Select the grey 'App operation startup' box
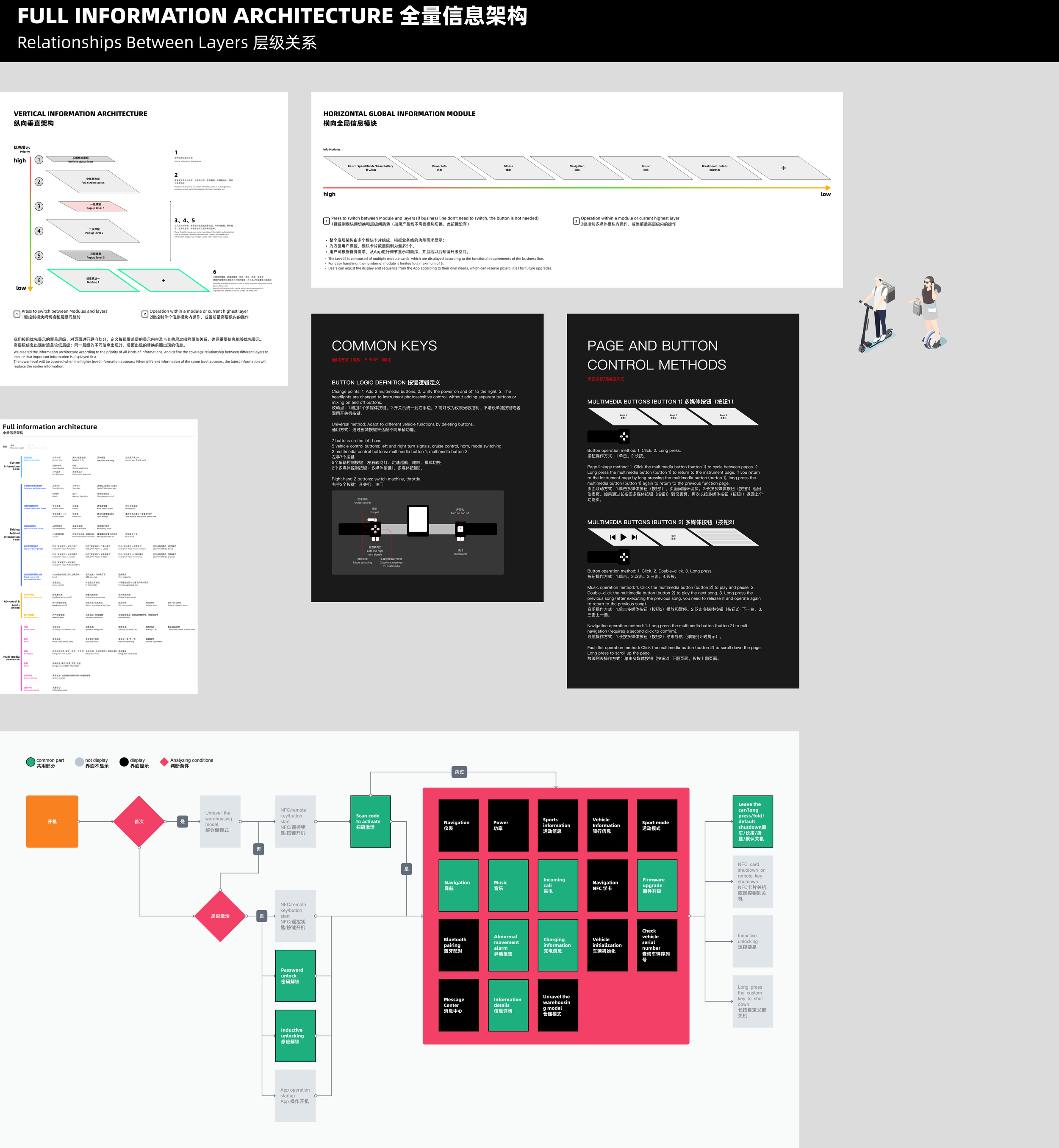Screen dimensions: 1059x1148 [295, 1095]
